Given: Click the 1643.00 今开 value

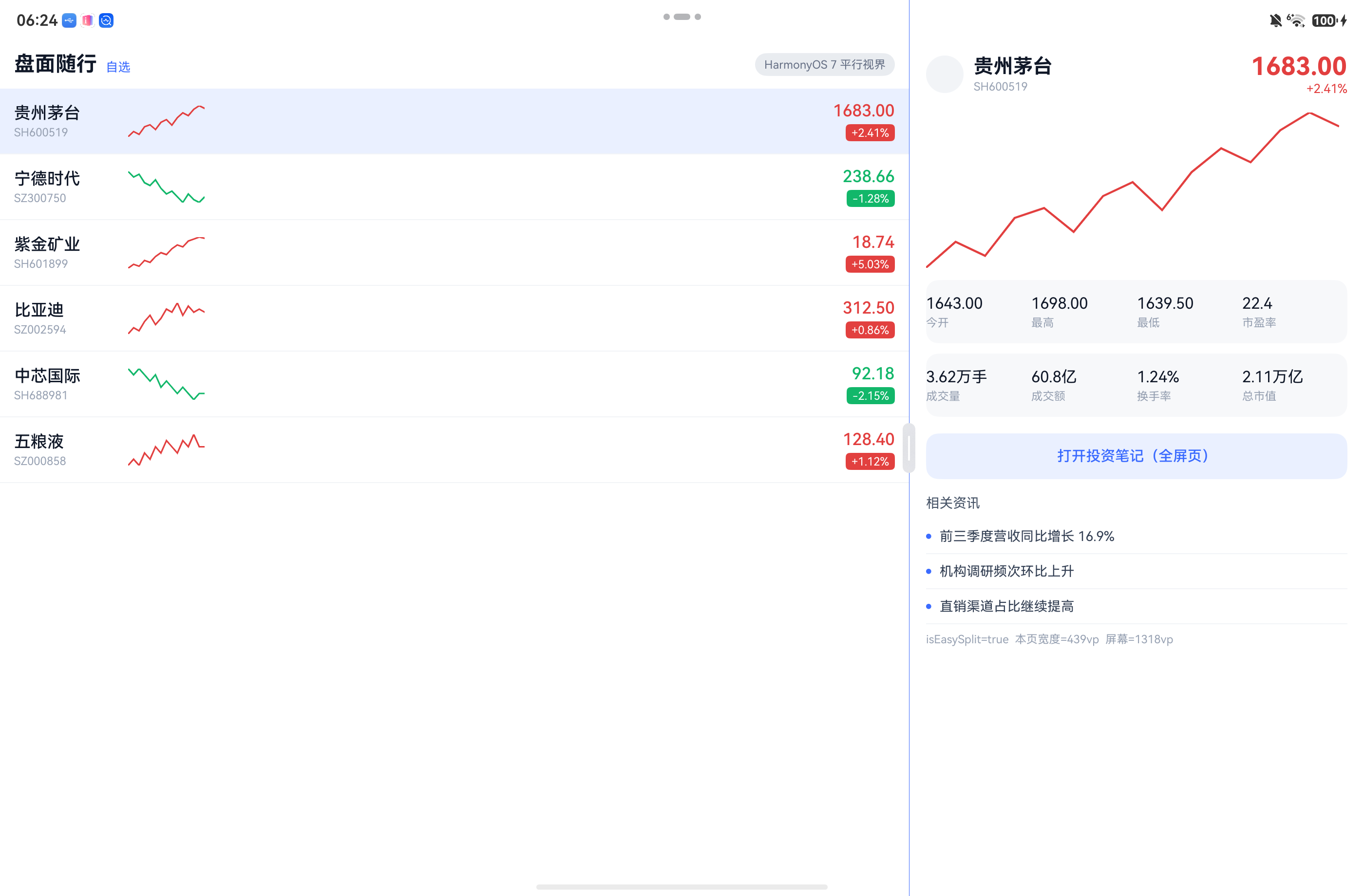Looking at the screenshot, I should click(x=954, y=303).
